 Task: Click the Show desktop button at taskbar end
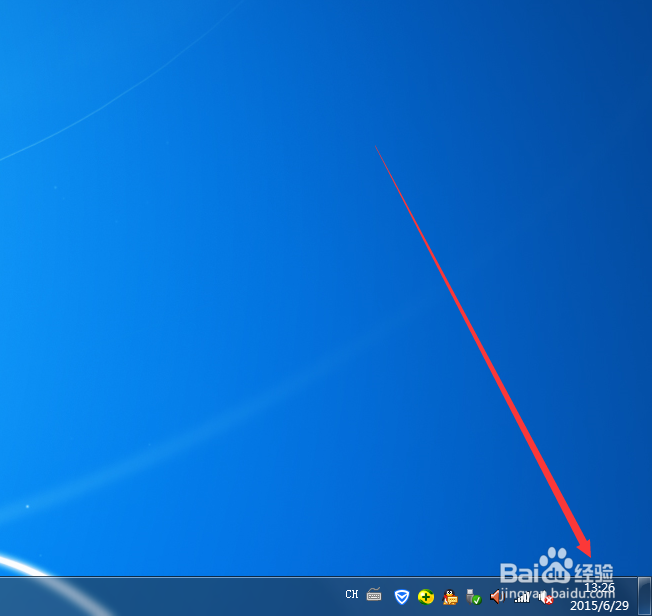click(x=645, y=596)
